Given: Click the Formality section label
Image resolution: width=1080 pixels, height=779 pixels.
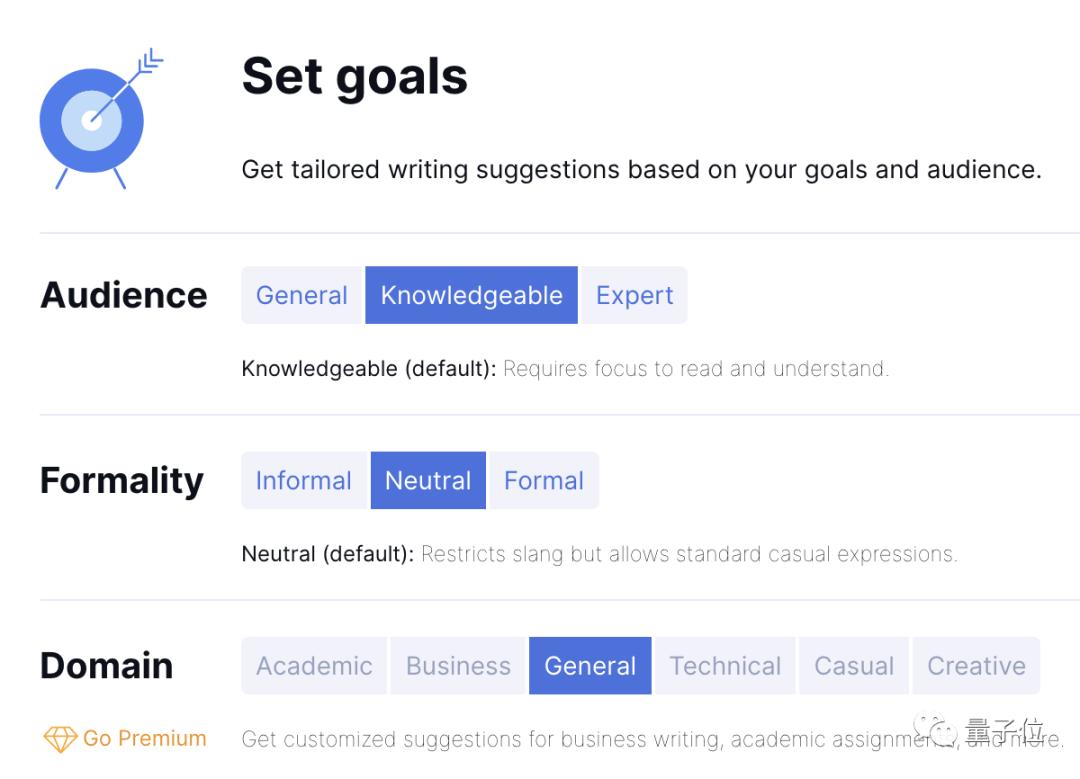Looking at the screenshot, I should (122, 481).
